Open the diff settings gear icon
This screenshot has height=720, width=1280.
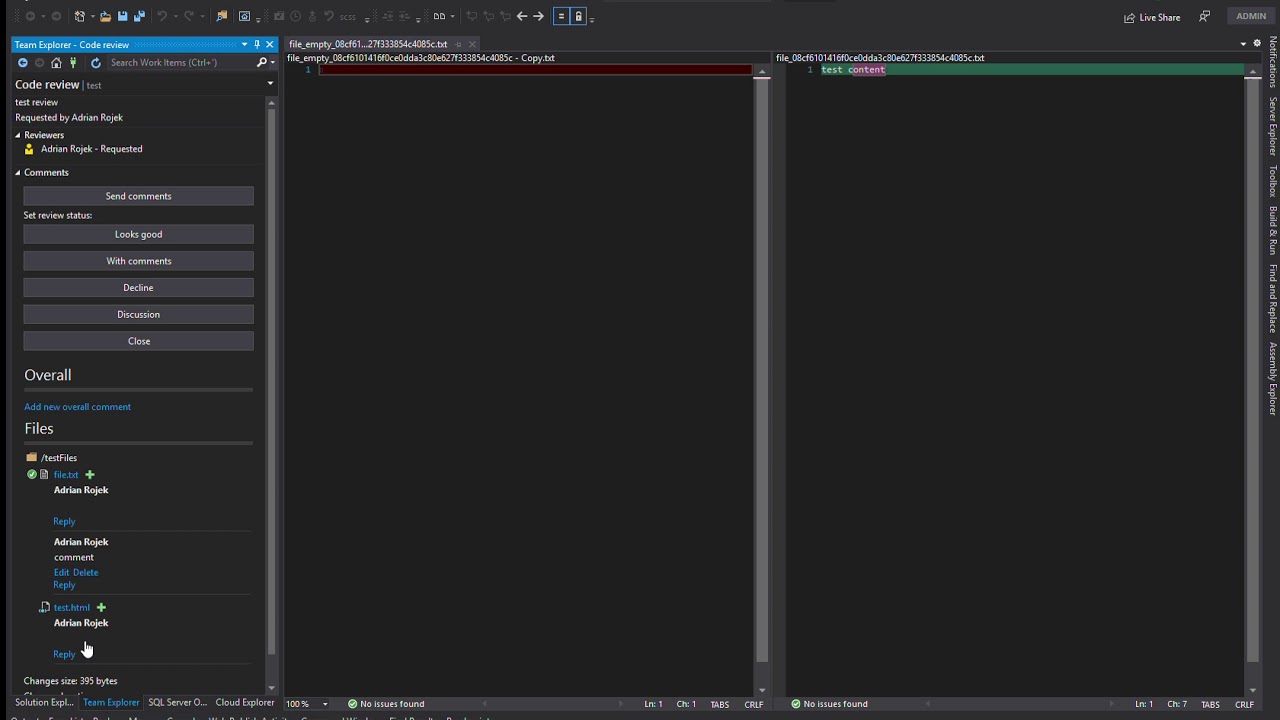[1257, 43]
